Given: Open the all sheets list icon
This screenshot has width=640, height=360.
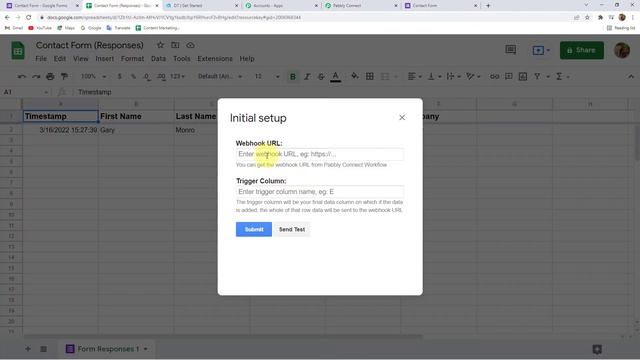Looking at the screenshot, I should click(x=43, y=349).
